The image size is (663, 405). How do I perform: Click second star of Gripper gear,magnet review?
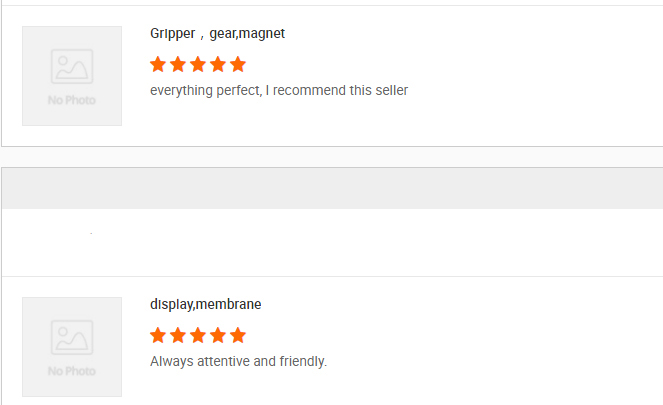178,65
